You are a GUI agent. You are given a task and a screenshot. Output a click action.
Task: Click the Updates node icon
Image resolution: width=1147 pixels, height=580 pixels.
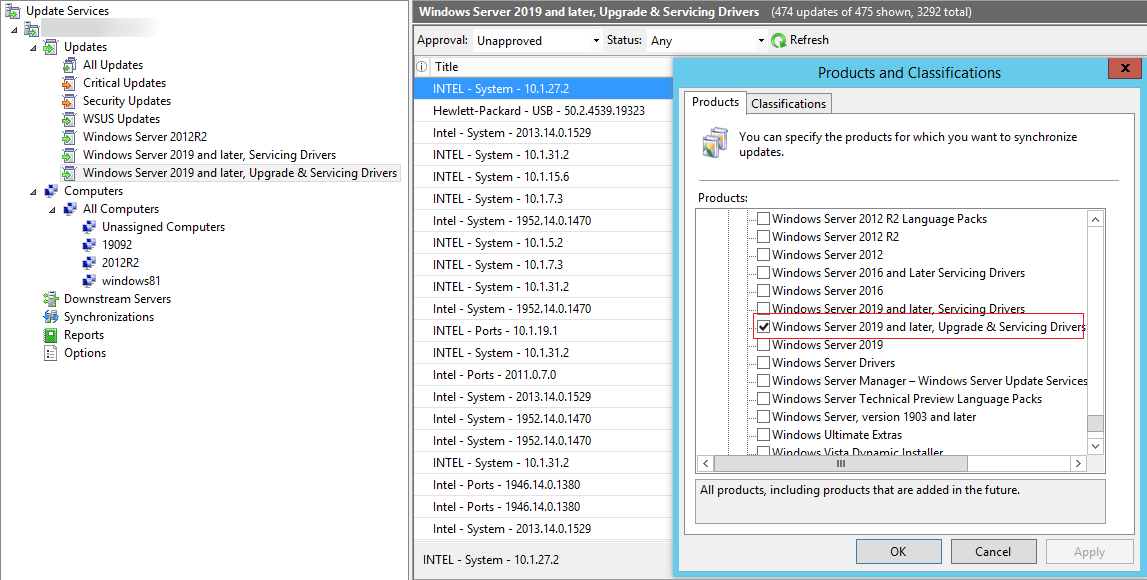point(50,48)
